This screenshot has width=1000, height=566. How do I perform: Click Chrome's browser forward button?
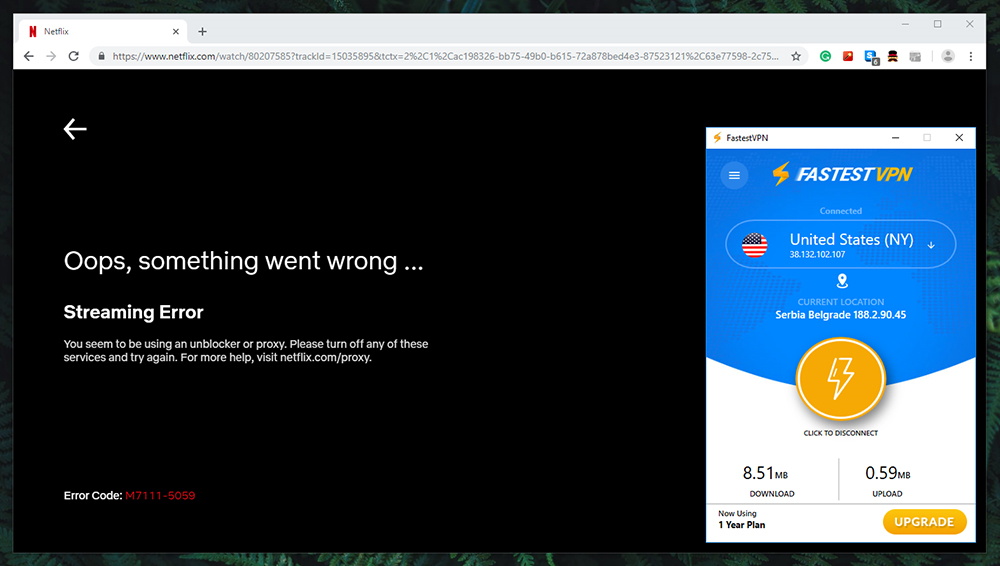[51, 56]
